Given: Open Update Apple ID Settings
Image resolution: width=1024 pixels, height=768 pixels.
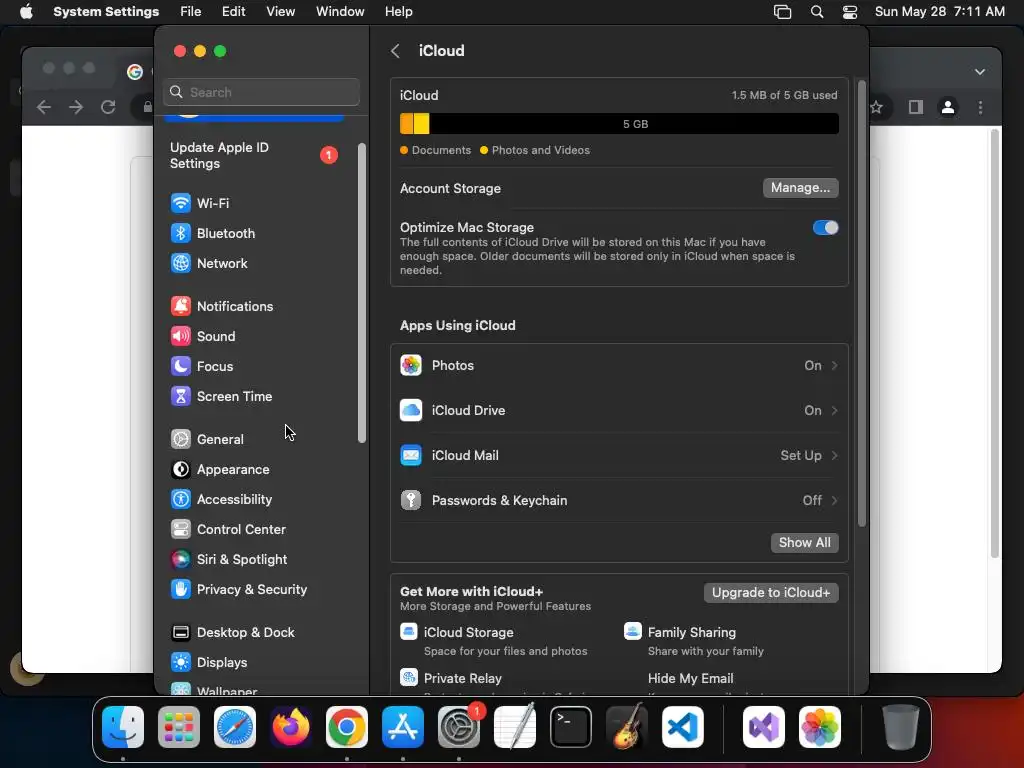Looking at the screenshot, I should click(253, 155).
